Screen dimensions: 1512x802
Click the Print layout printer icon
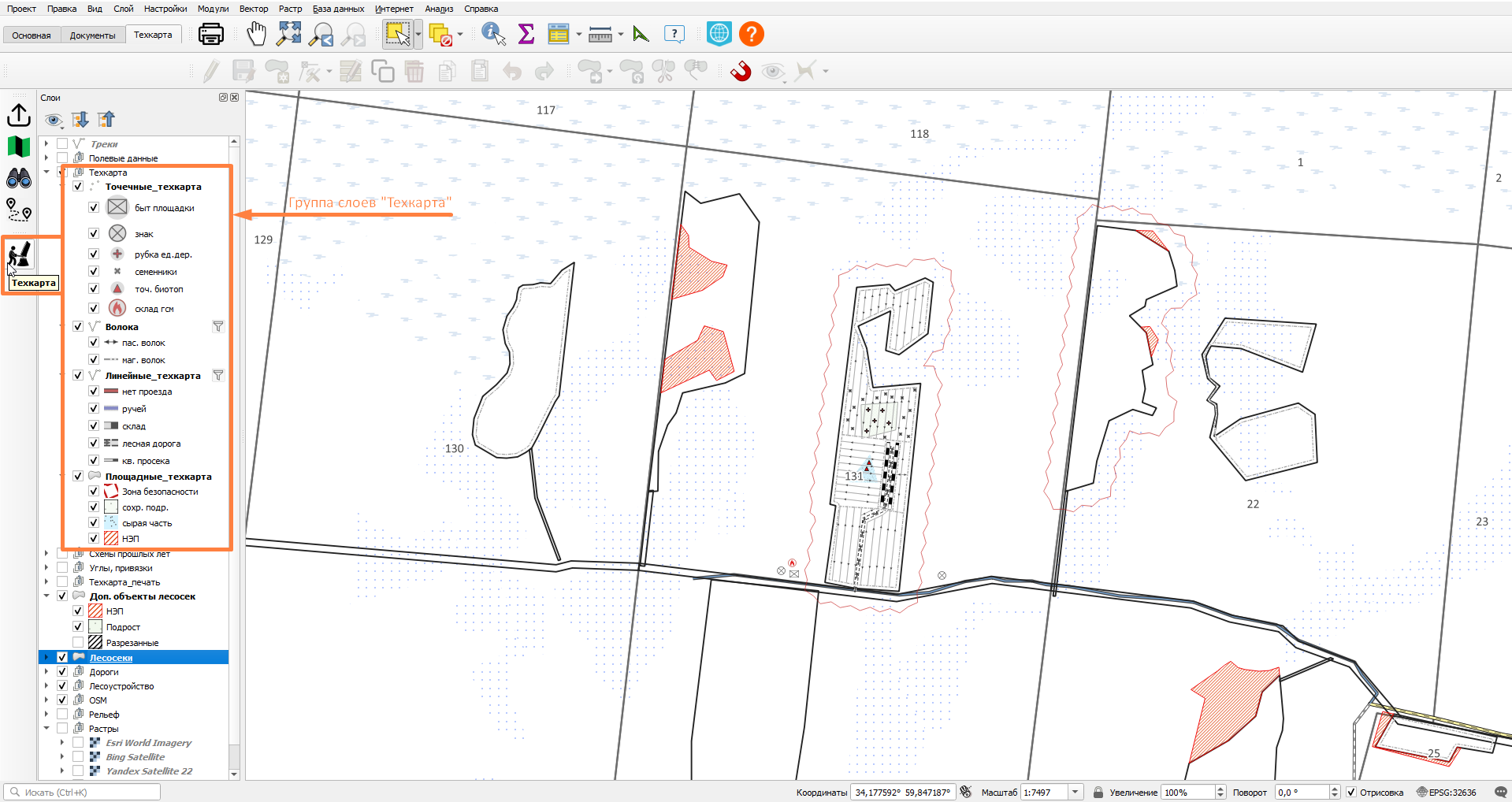210,34
